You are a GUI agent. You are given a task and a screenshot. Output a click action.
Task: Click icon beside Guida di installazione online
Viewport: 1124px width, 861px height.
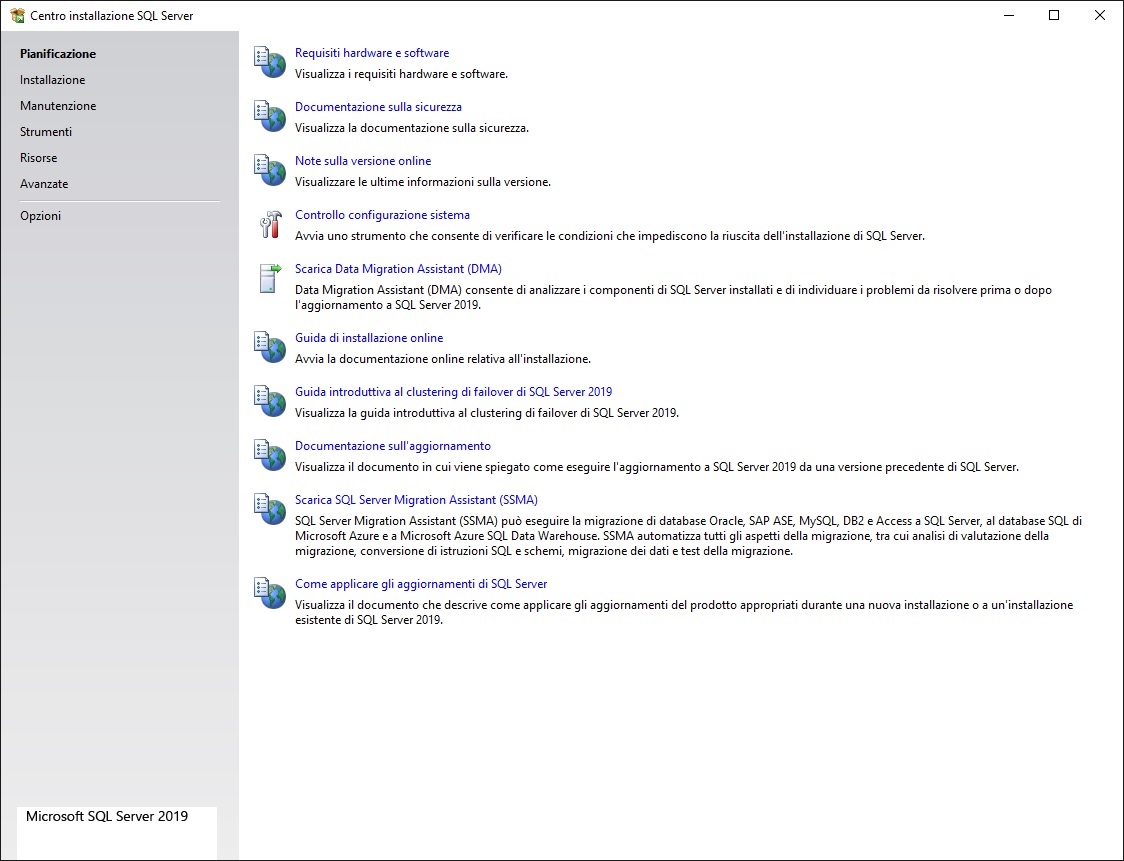click(x=270, y=347)
